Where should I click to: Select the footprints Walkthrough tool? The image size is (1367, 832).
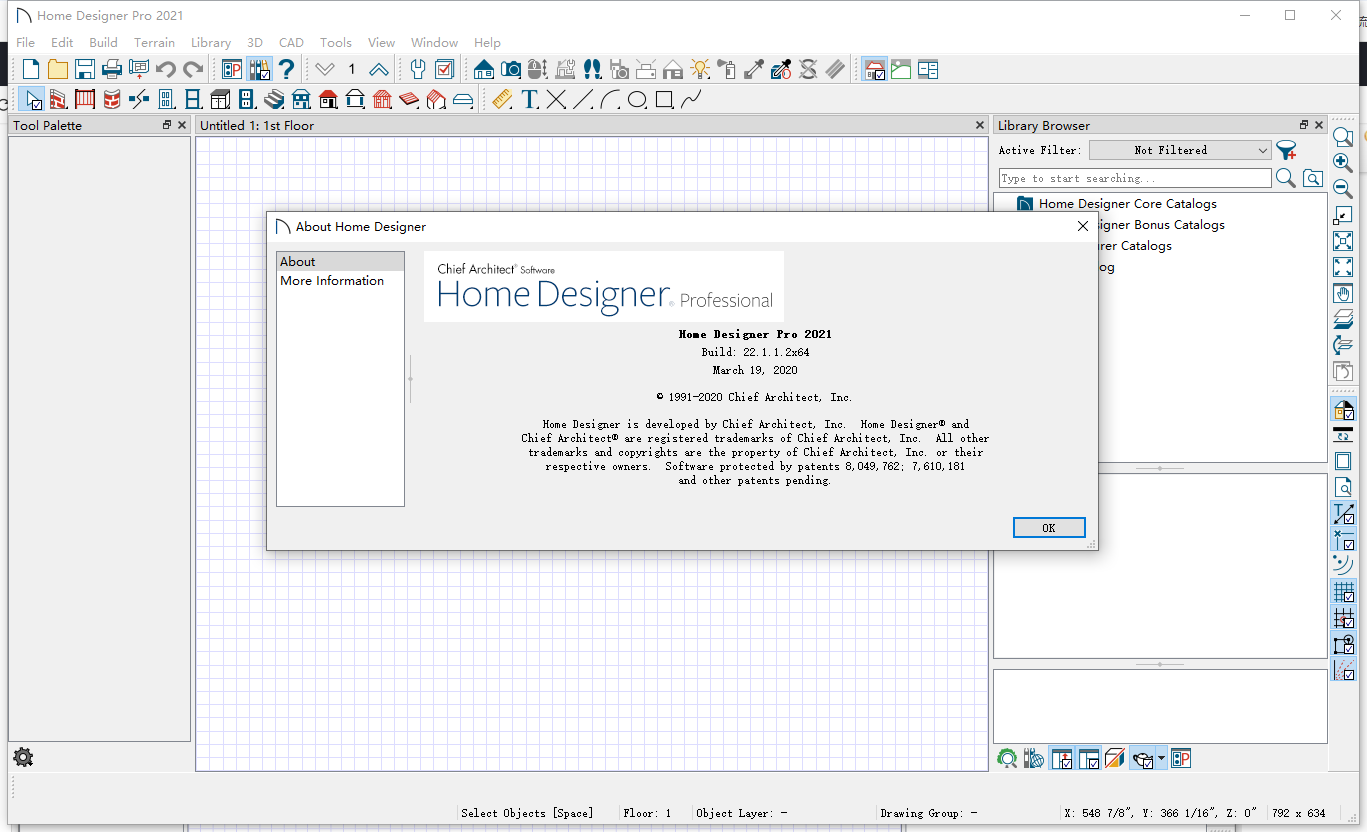coord(592,69)
